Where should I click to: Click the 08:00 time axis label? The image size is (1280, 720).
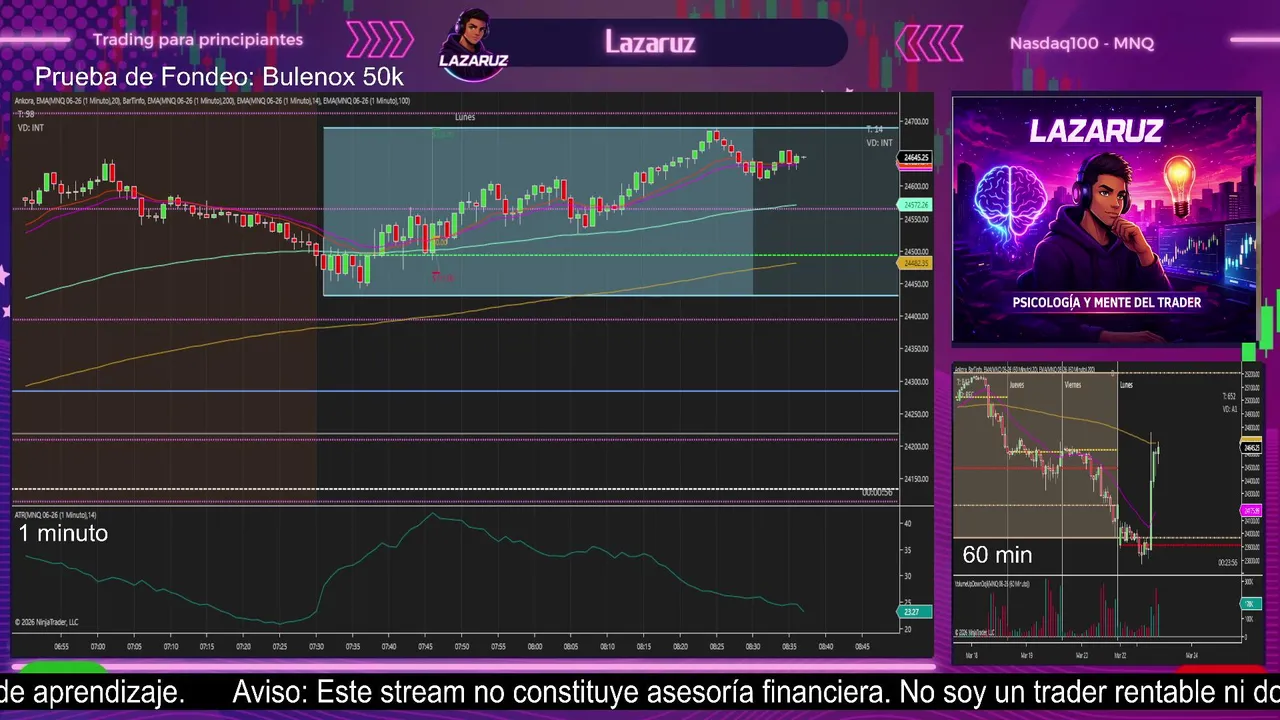tap(535, 647)
